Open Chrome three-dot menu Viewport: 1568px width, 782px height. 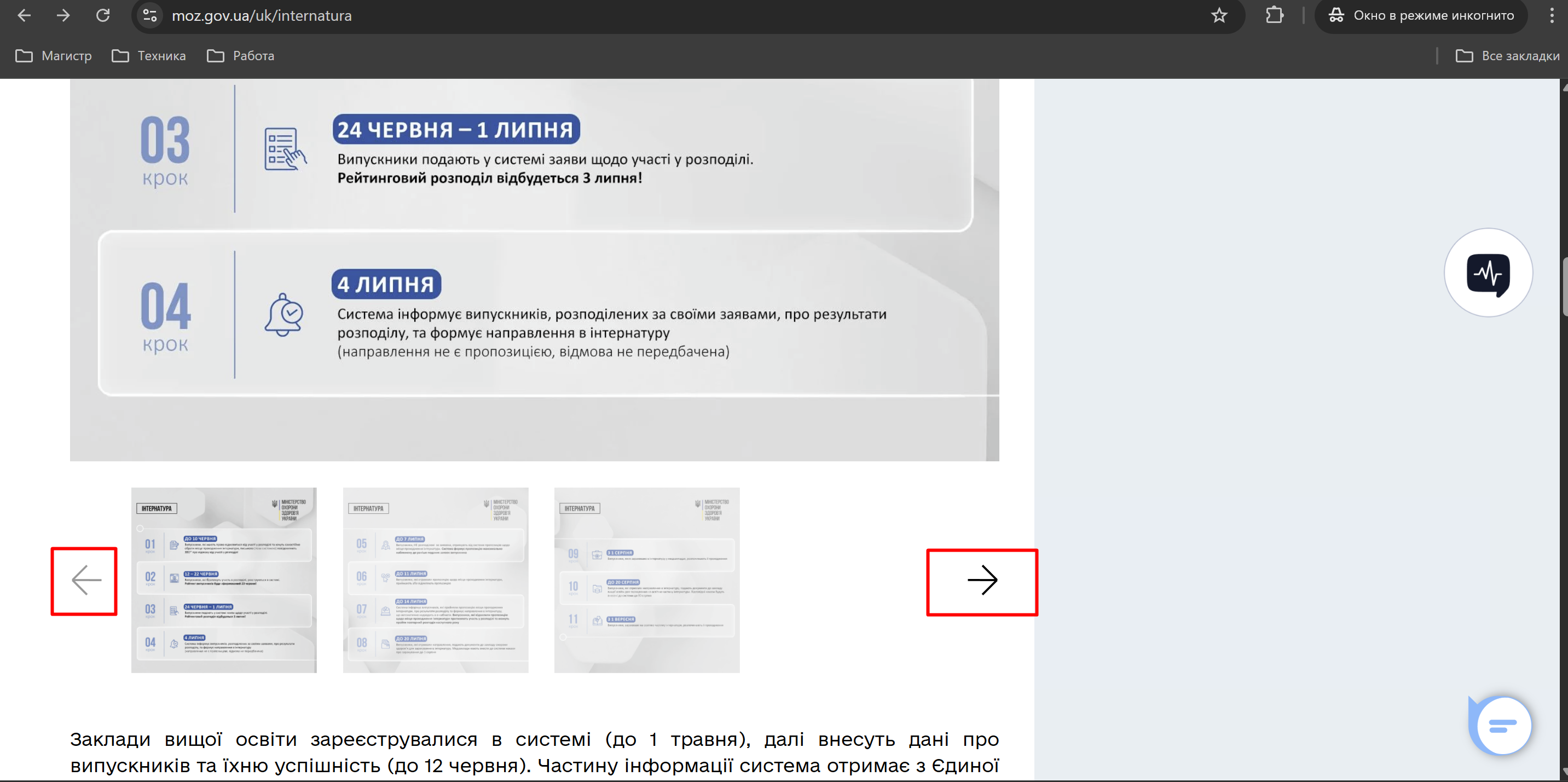pyautogui.click(x=1551, y=16)
